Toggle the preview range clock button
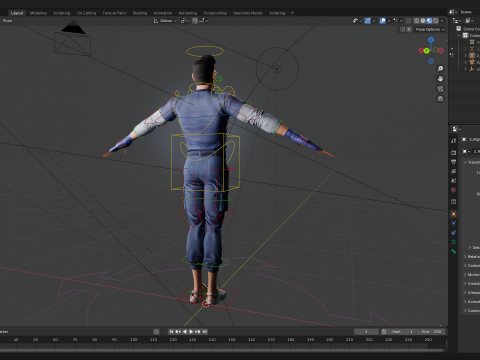This screenshot has height=360, width=480. click(384, 332)
